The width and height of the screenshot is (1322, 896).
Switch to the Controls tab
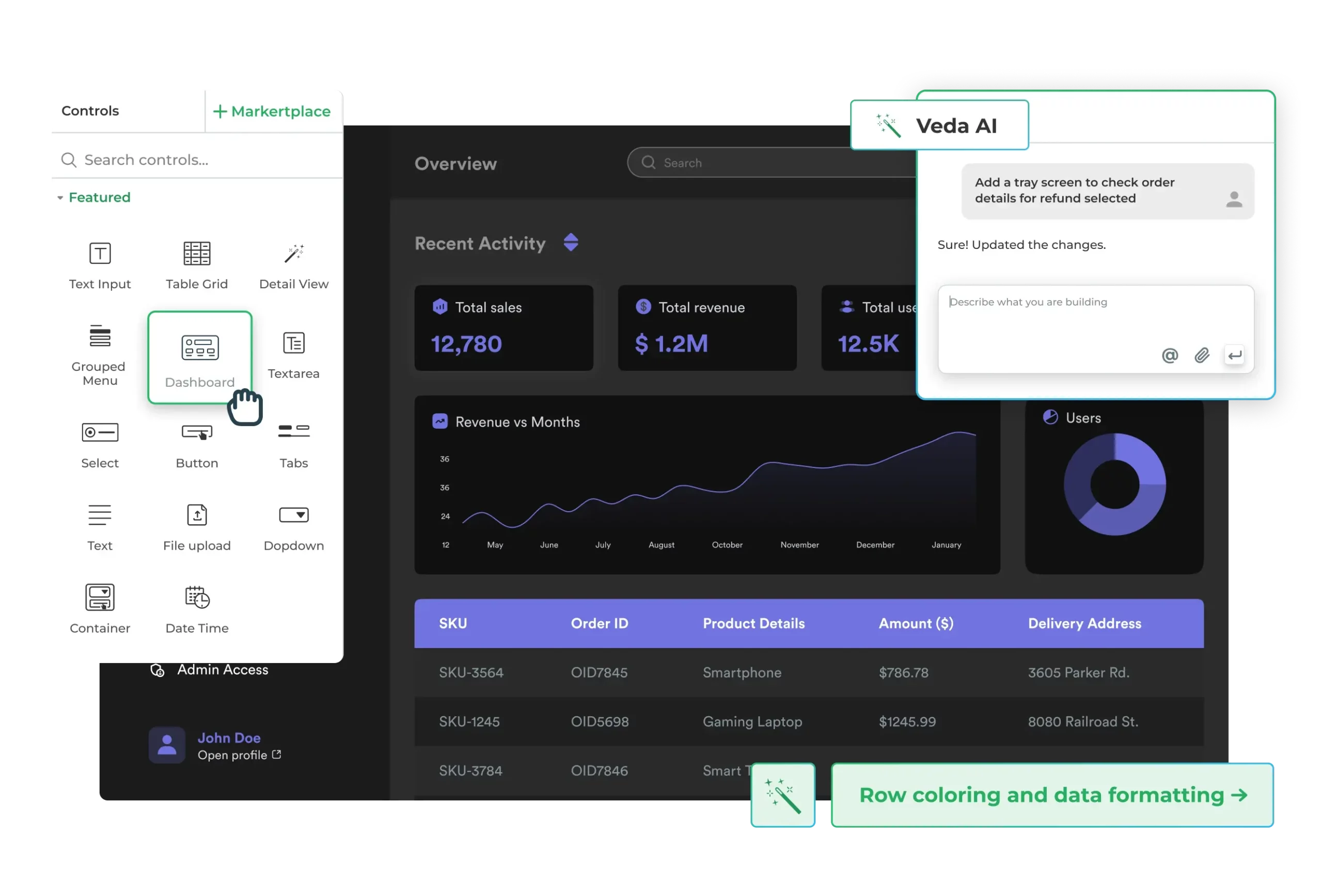[x=90, y=111]
